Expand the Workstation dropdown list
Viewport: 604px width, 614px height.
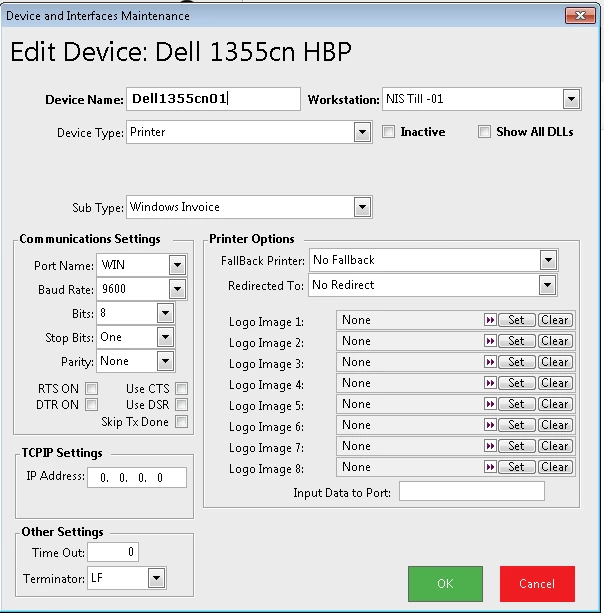(x=571, y=99)
